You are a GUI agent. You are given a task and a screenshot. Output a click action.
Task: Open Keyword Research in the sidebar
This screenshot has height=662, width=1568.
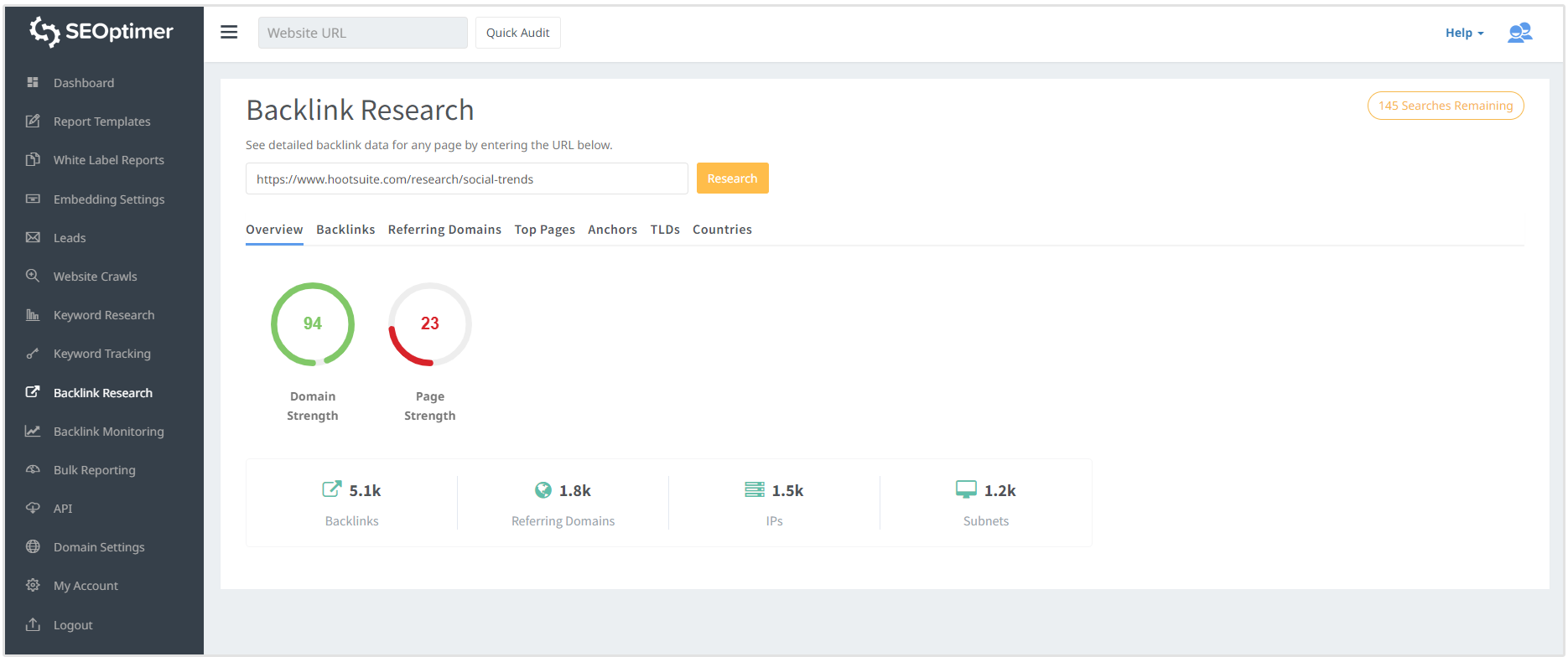104,315
